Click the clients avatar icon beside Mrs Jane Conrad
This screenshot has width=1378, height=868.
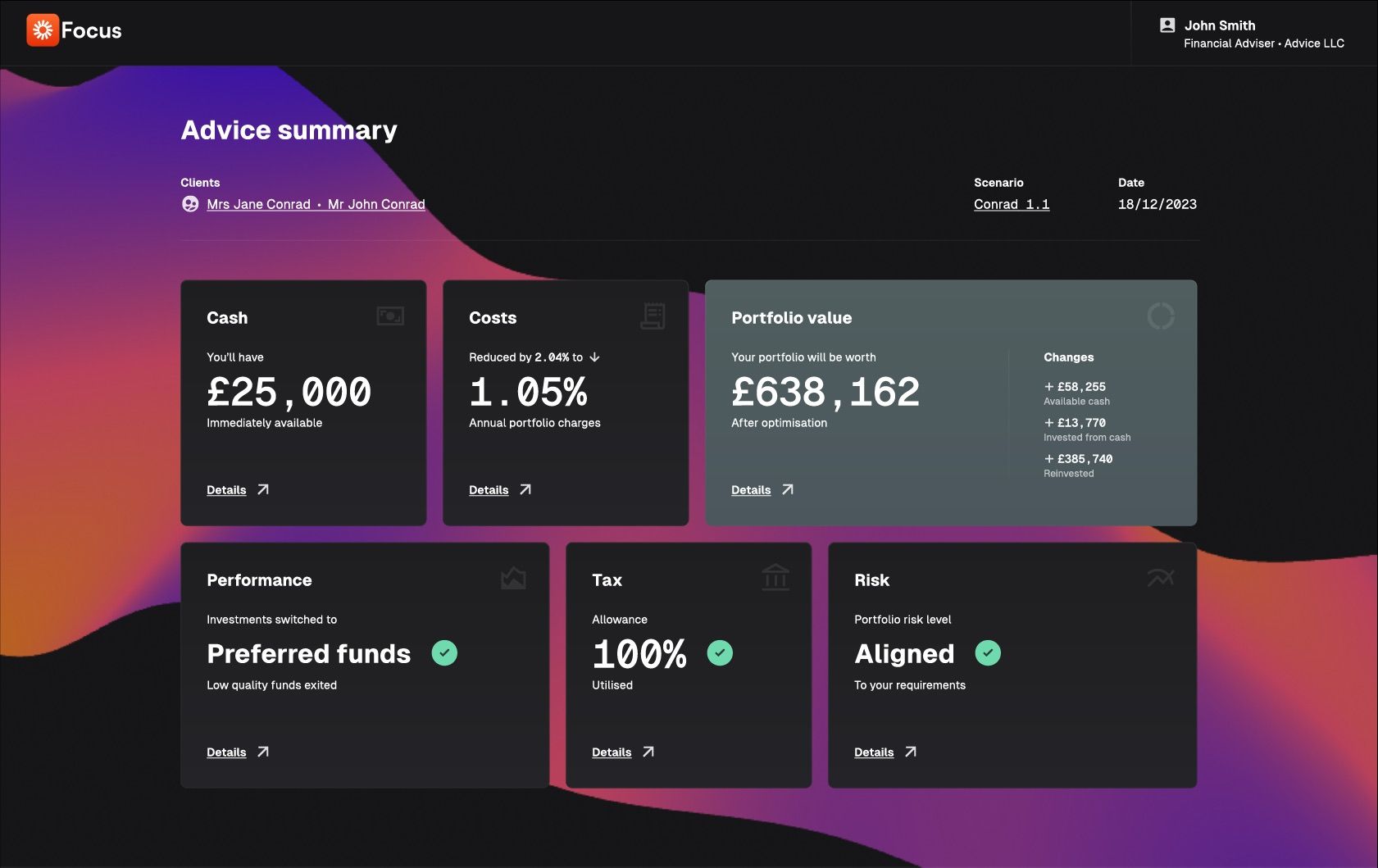tap(190, 204)
